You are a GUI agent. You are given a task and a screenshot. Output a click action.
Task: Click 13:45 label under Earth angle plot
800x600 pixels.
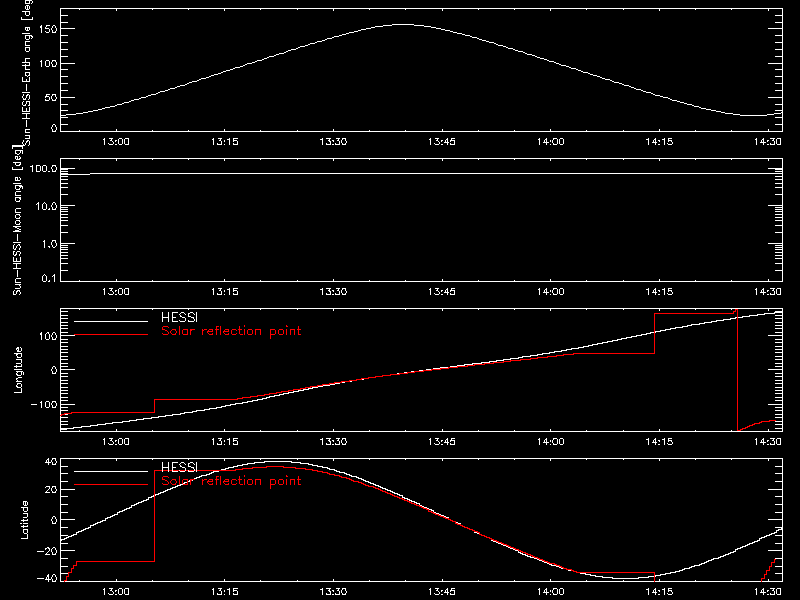(x=442, y=142)
